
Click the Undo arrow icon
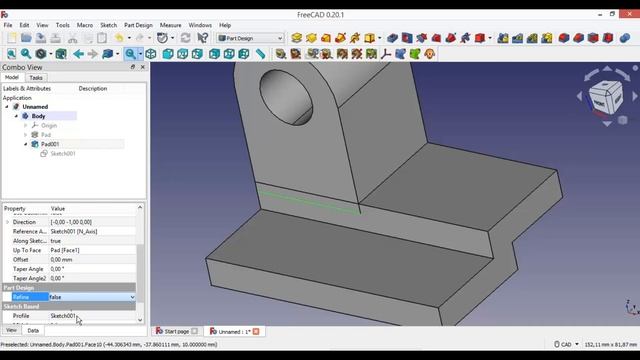tap(119, 38)
